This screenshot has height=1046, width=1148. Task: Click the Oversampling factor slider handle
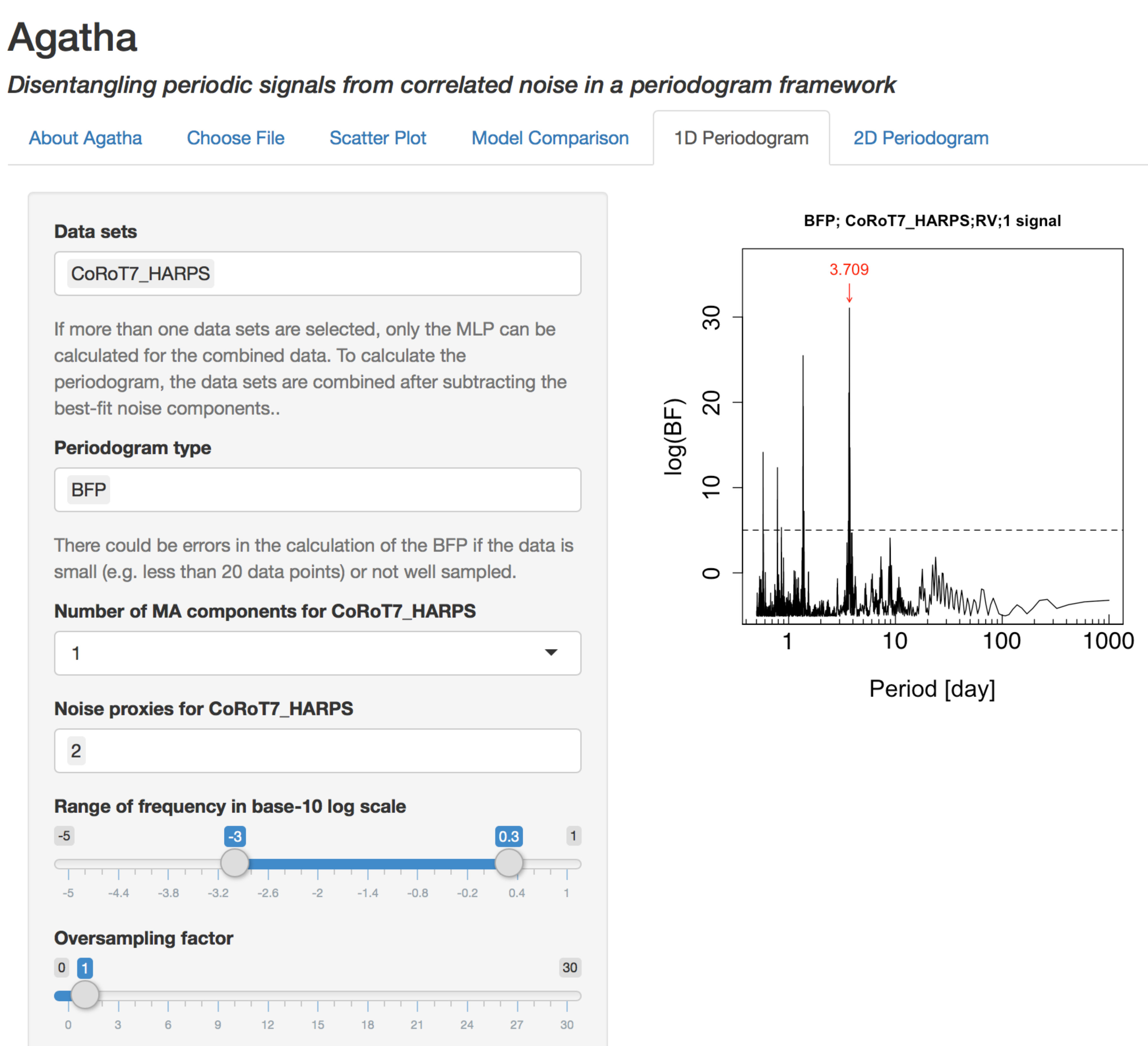click(85, 994)
